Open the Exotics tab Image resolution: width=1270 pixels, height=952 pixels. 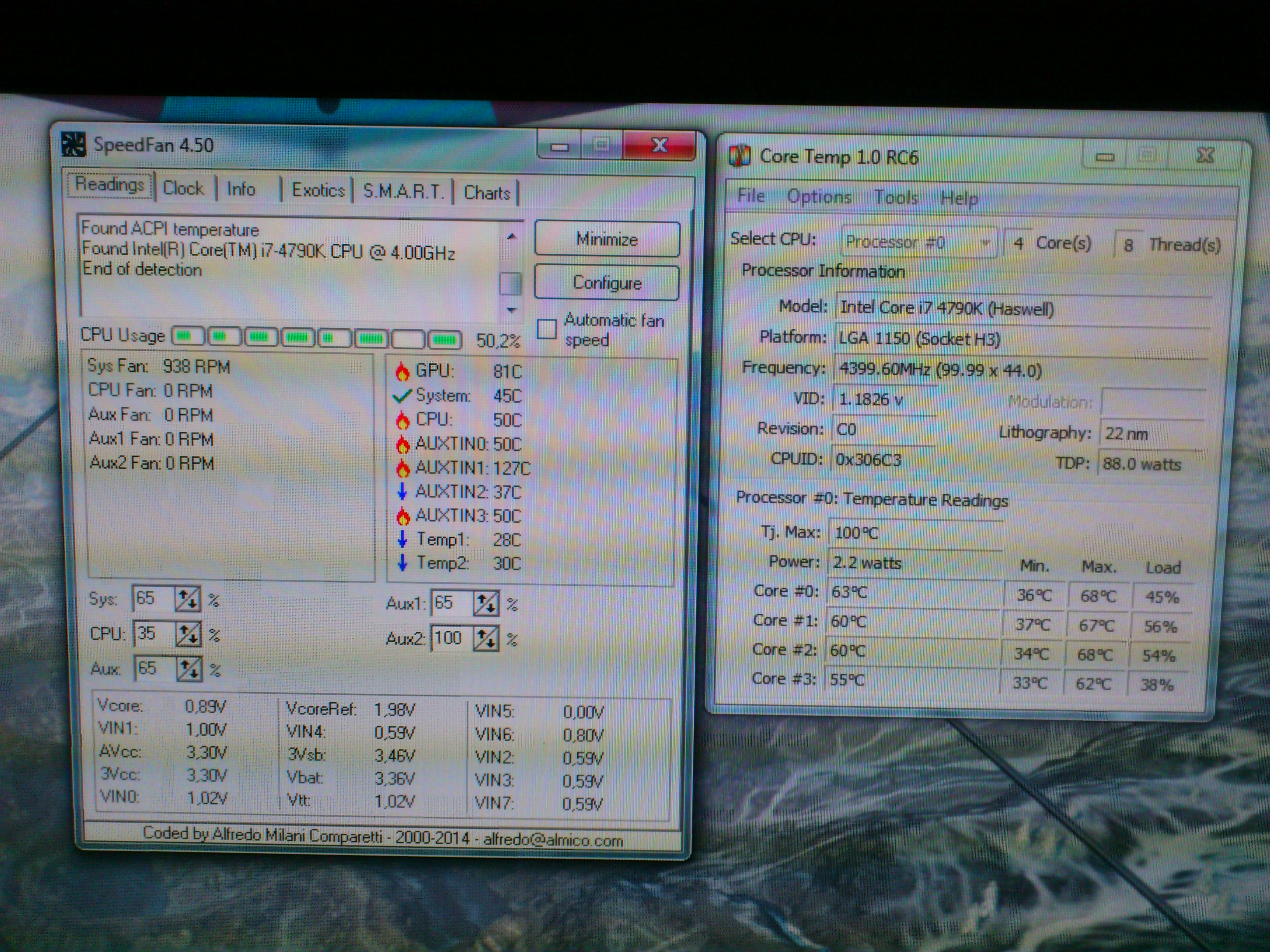pos(318,190)
